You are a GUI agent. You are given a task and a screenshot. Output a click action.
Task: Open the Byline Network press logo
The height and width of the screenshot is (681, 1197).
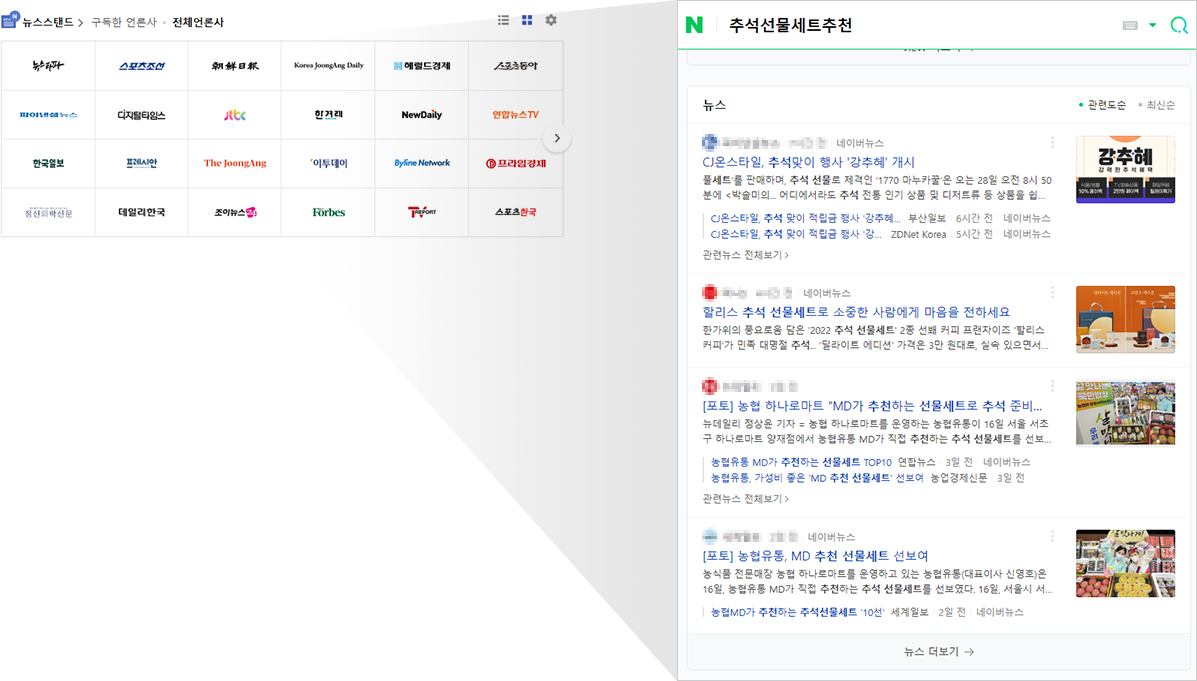(x=422, y=163)
